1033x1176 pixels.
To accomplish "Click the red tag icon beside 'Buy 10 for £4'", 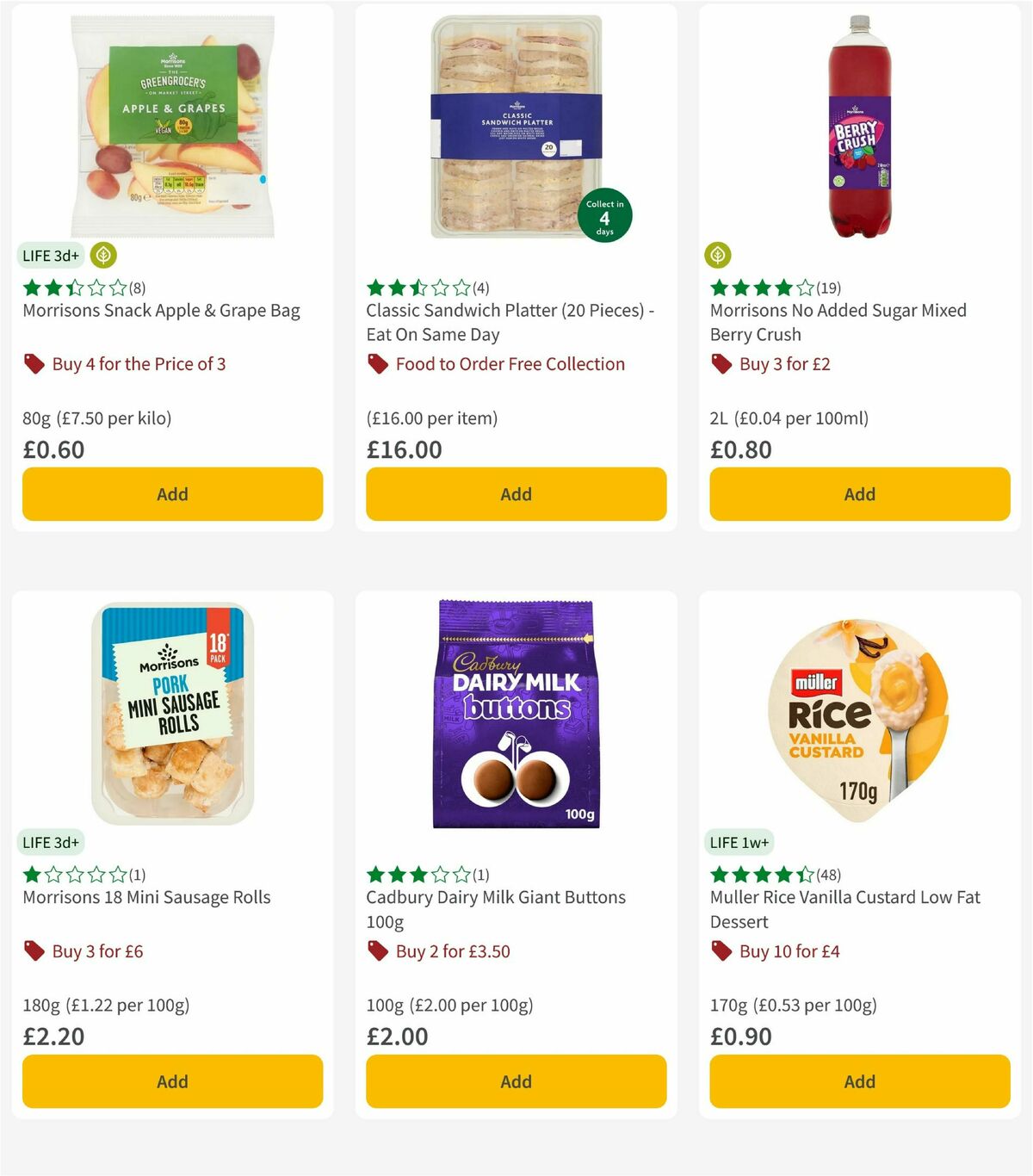I will [x=720, y=951].
